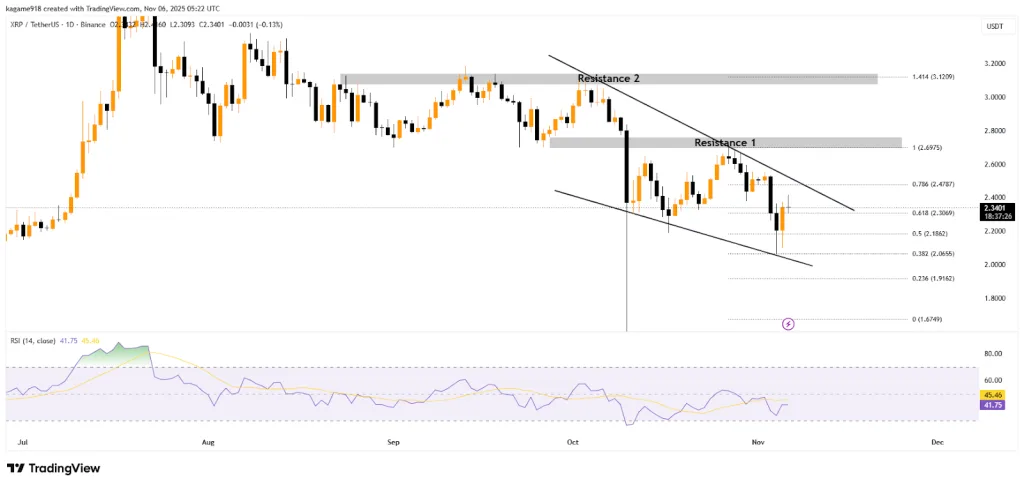Click the Aug label on time axis
This screenshot has width=1024, height=486.
208,441
